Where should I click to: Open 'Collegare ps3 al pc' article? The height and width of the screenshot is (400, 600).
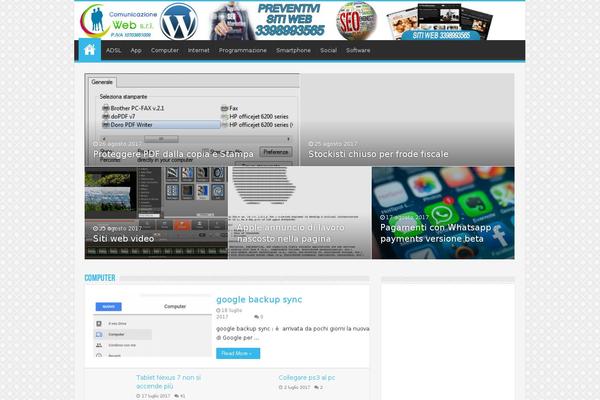coord(307,377)
